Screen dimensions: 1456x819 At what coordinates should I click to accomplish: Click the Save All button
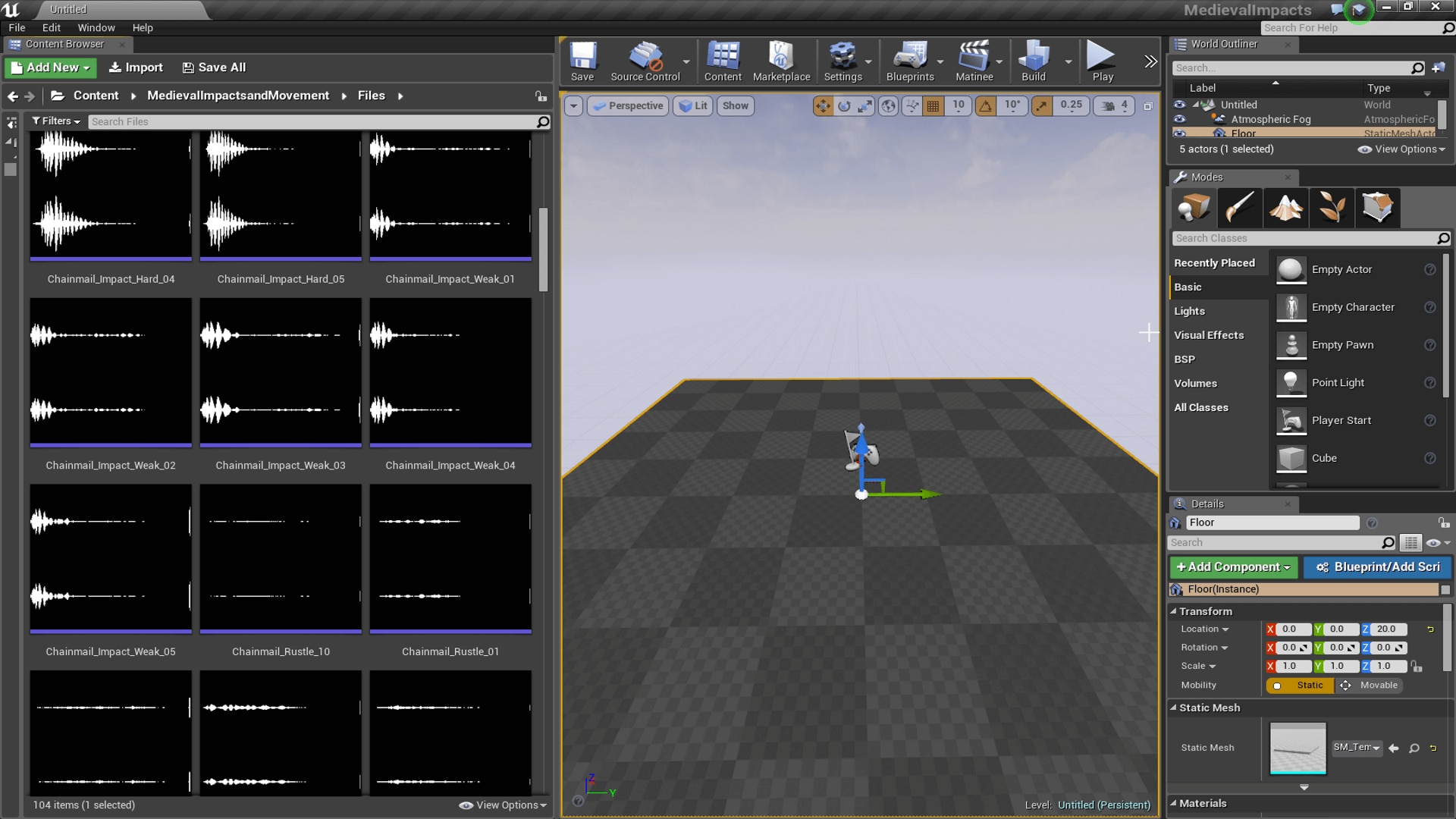coord(214,67)
